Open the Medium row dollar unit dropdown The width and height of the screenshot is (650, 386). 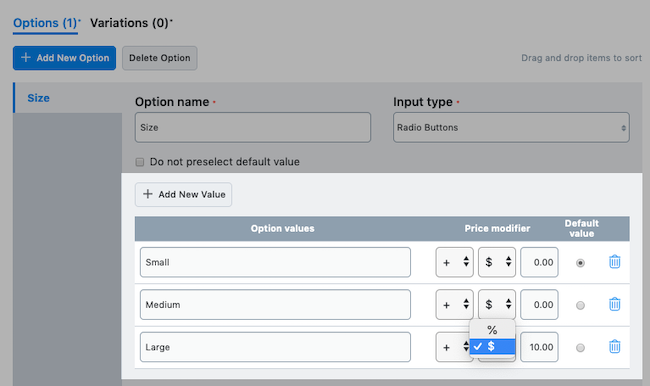497,304
